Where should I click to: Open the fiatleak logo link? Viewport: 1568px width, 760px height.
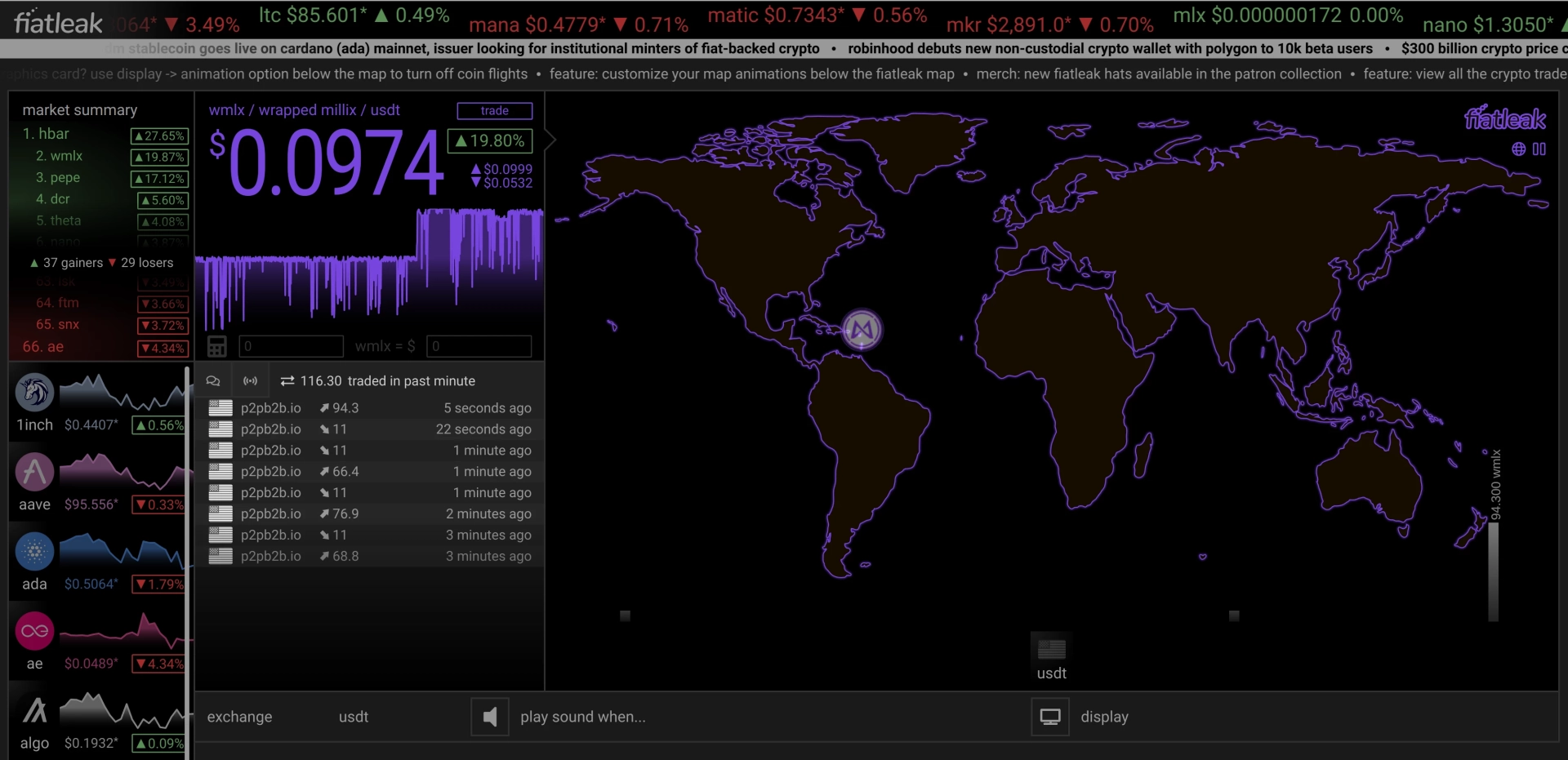click(59, 23)
